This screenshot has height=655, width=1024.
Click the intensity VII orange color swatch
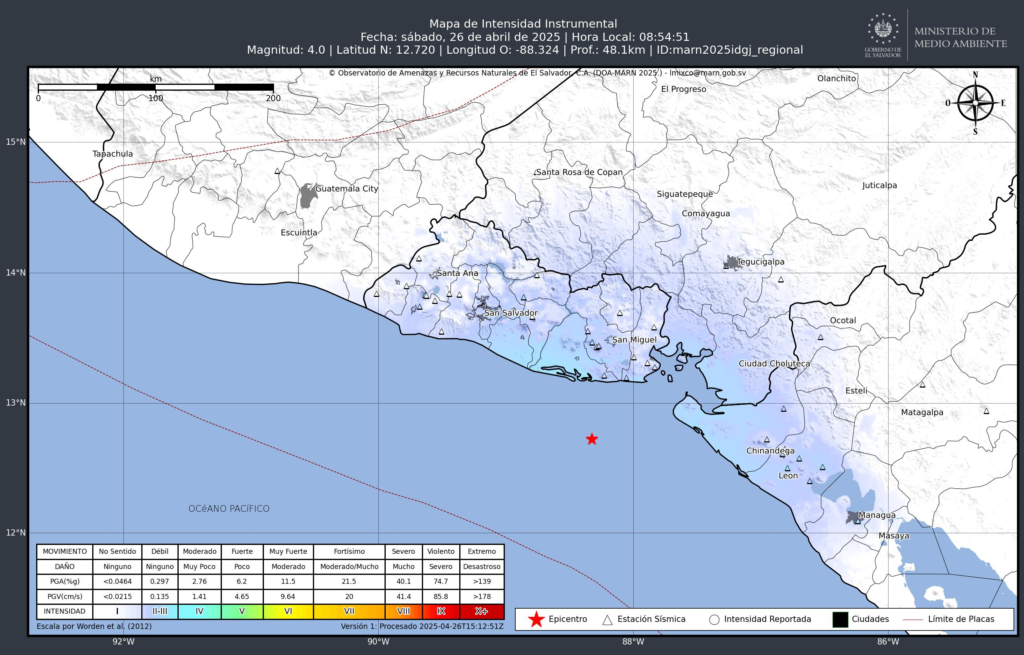tap(349, 612)
